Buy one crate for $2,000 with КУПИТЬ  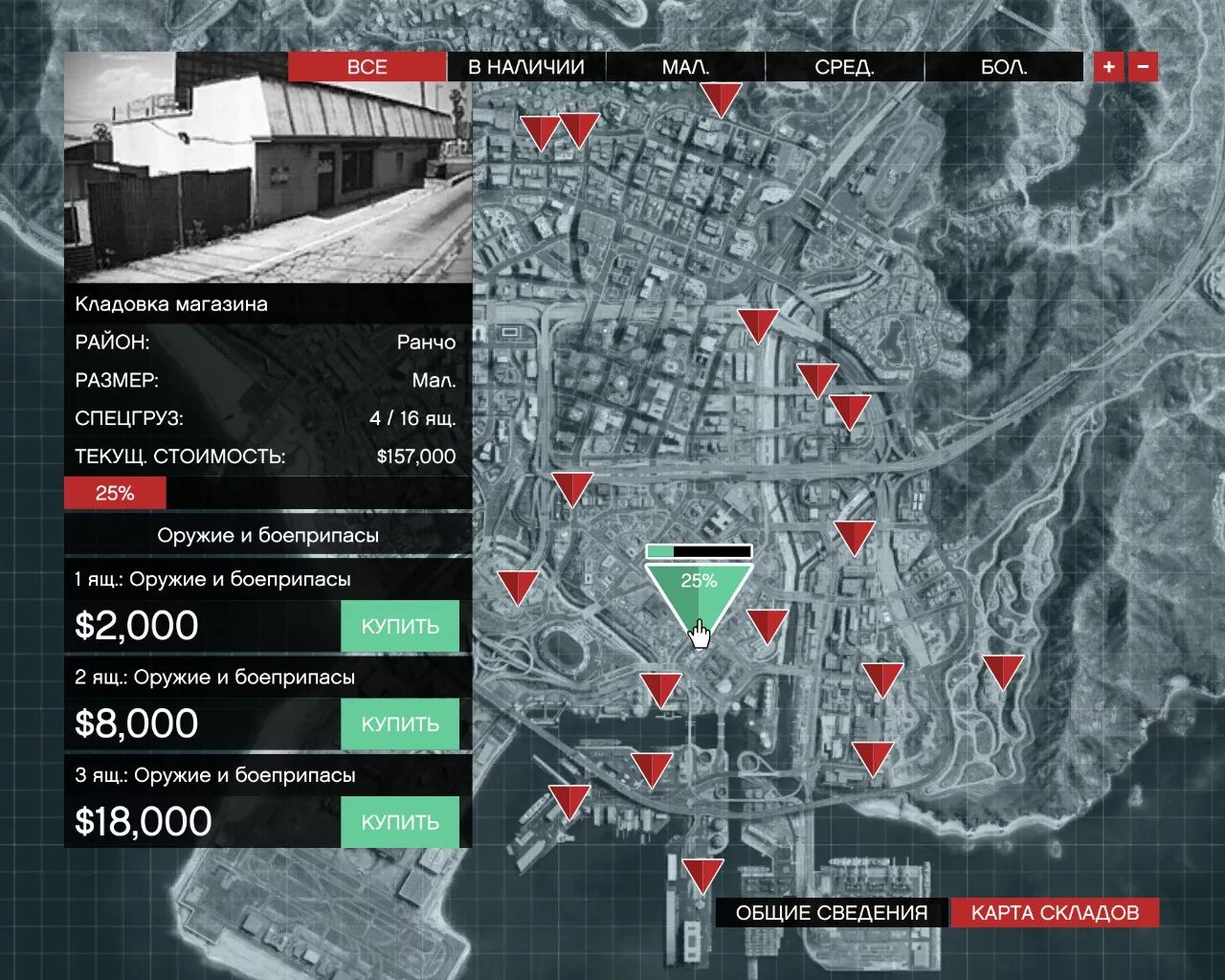tap(400, 626)
